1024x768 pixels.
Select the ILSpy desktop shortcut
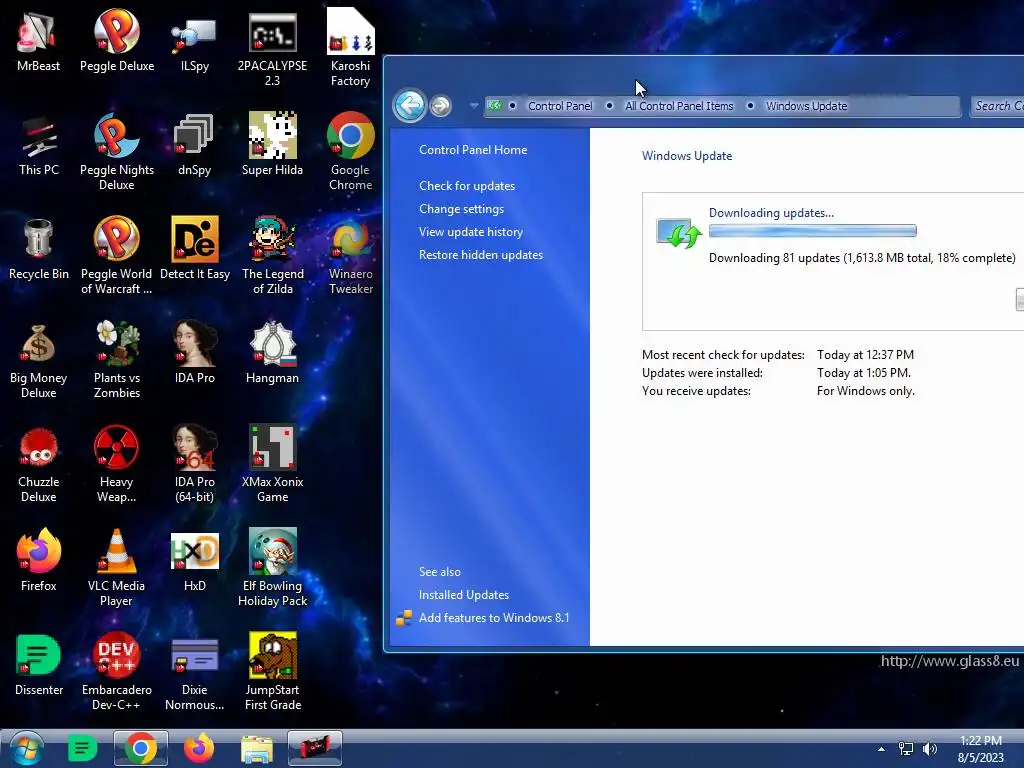point(194,40)
